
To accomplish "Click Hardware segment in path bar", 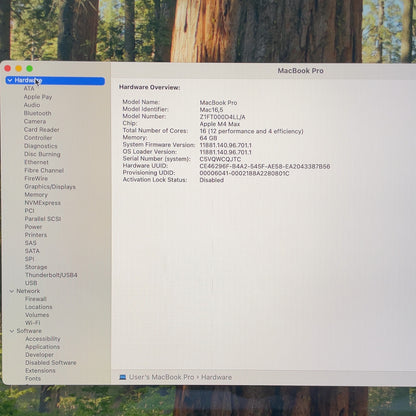I will coord(216,377).
